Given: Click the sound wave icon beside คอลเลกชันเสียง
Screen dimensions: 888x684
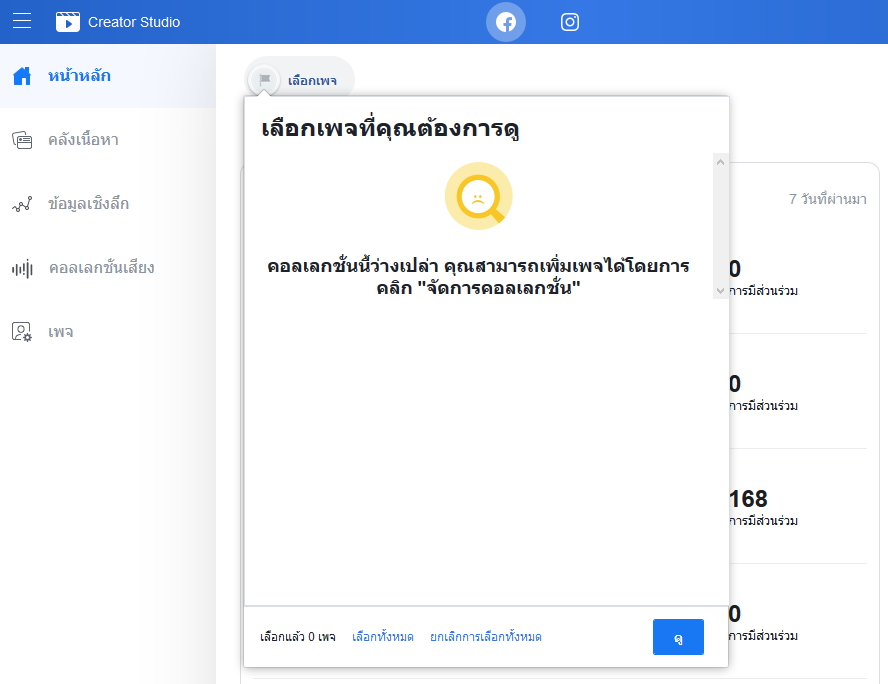Looking at the screenshot, I should click(x=22, y=268).
